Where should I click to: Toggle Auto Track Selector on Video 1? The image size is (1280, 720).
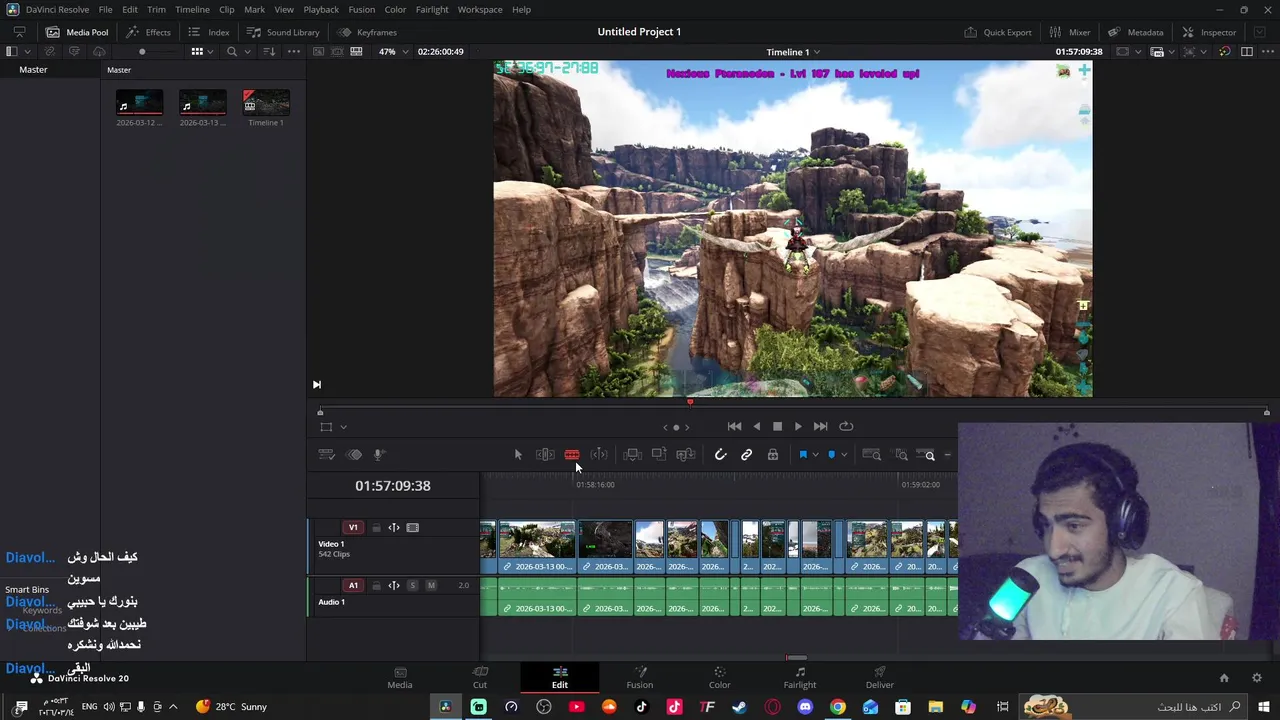point(394,528)
